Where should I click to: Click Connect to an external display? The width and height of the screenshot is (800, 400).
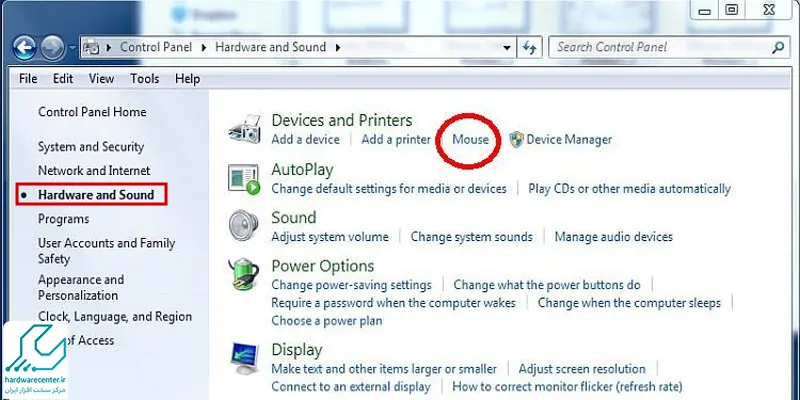point(351,387)
